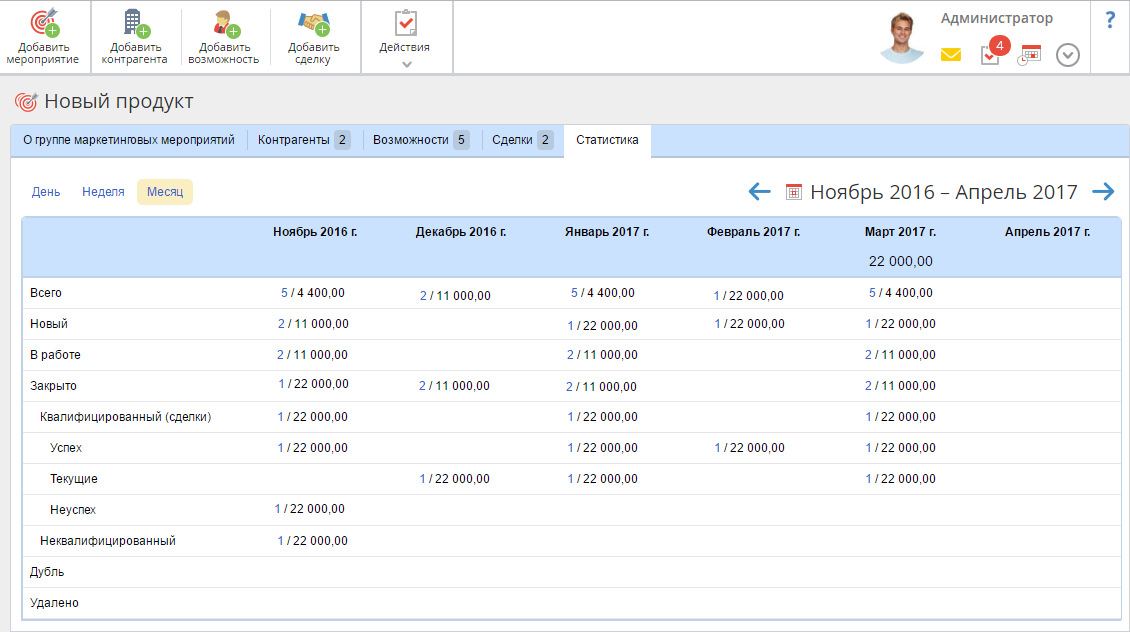The height and width of the screenshot is (632, 1130).
Task: Open calendar date picker beside period title
Action: [794, 192]
